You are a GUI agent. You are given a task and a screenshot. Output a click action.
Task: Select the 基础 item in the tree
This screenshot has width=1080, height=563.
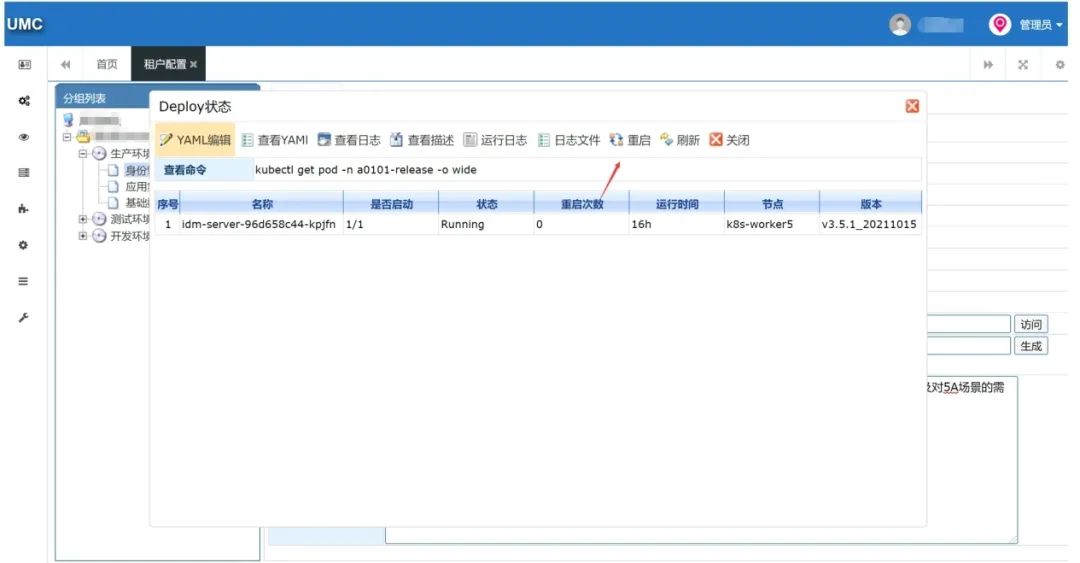click(136, 203)
